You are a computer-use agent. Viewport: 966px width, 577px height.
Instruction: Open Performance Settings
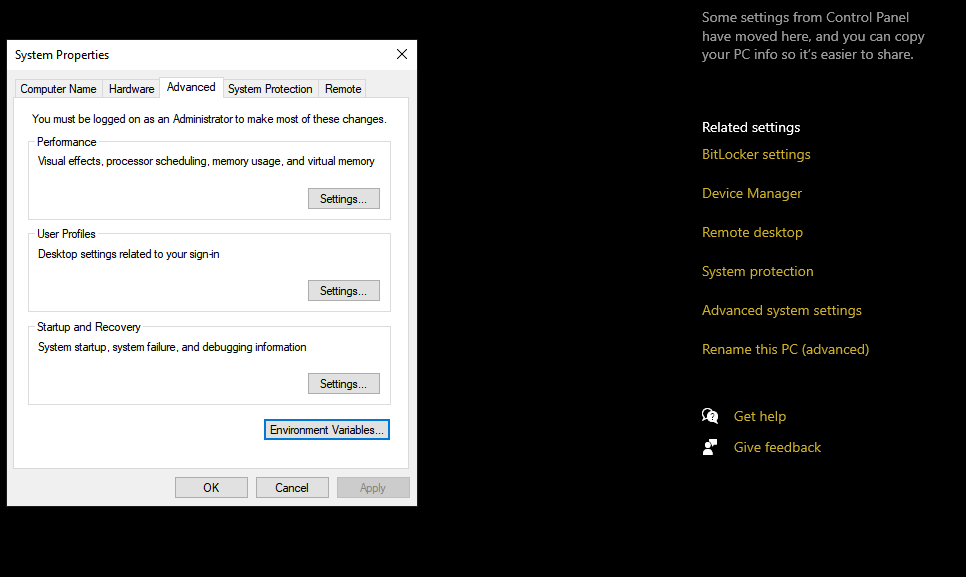[343, 198]
